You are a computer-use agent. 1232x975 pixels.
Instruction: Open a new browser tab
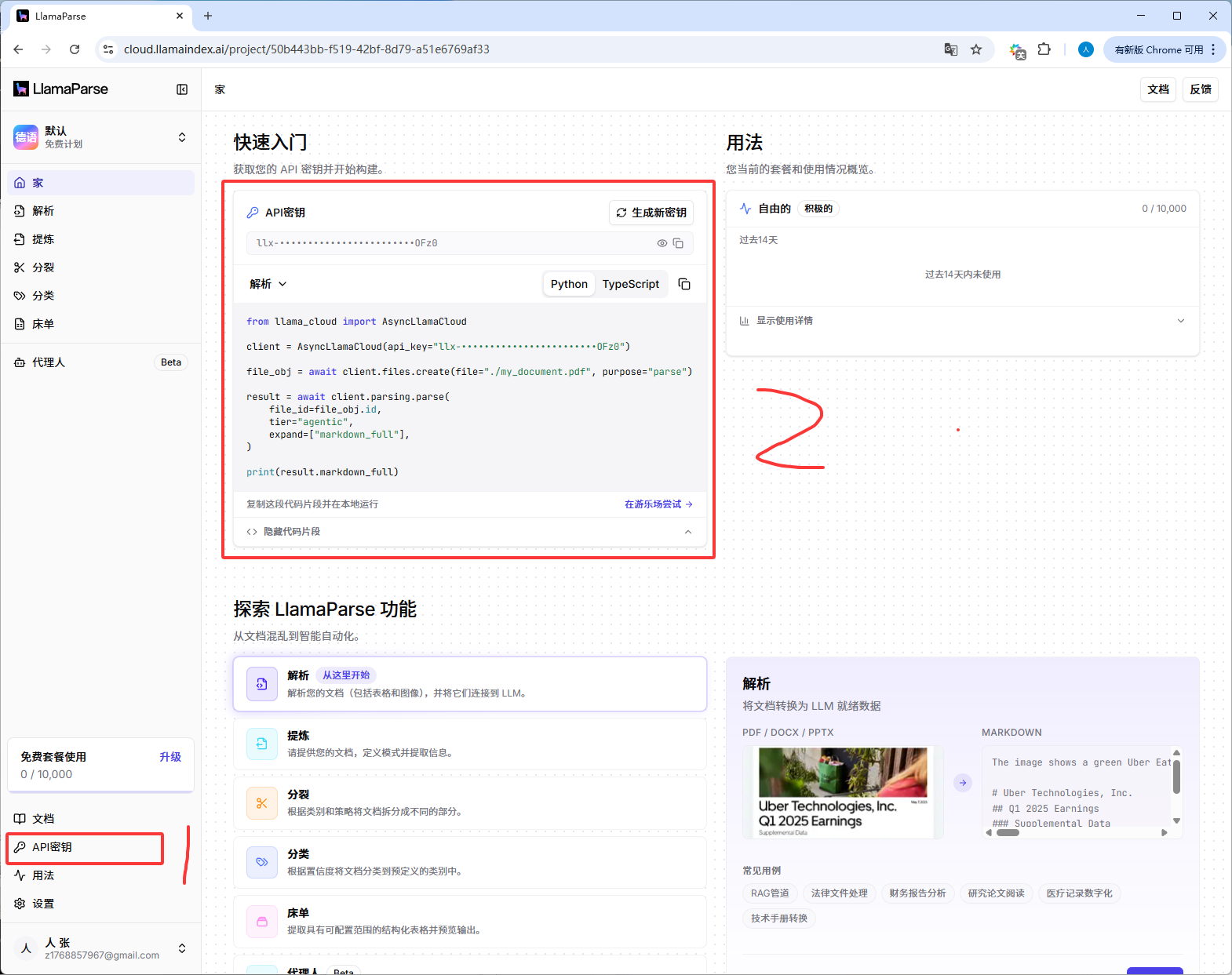(208, 16)
